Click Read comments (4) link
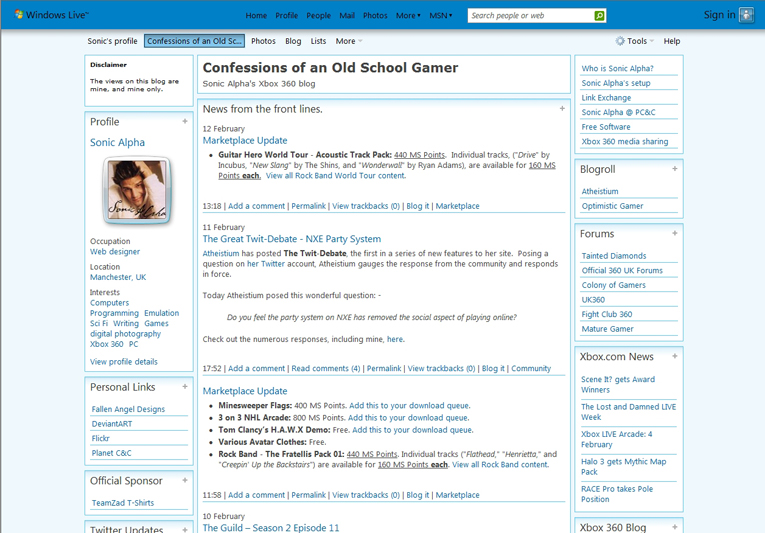 [x=325, y=369]
